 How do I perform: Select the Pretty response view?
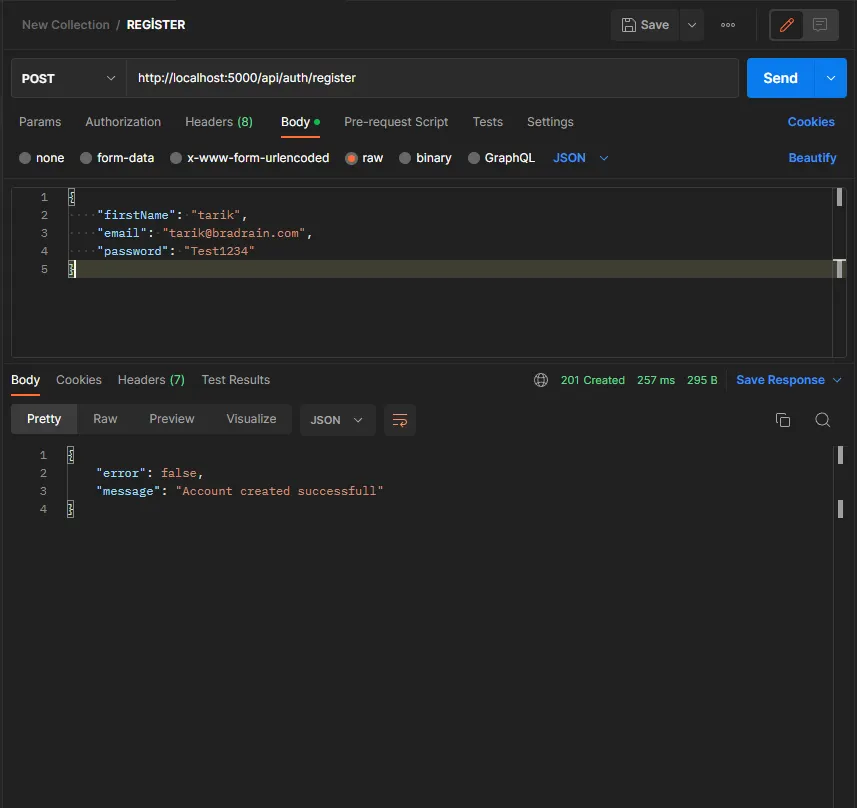point(44,419)
